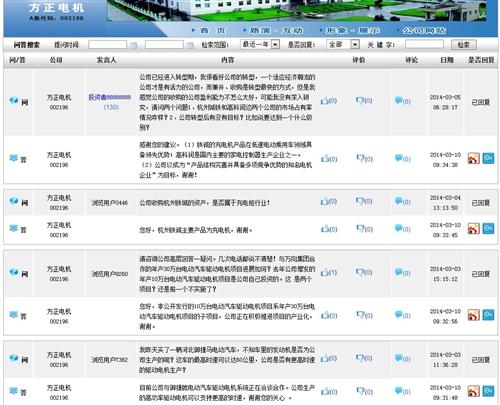Open the 公司网站 navigation item
500x405 pixels.
(x=424, y=31)
